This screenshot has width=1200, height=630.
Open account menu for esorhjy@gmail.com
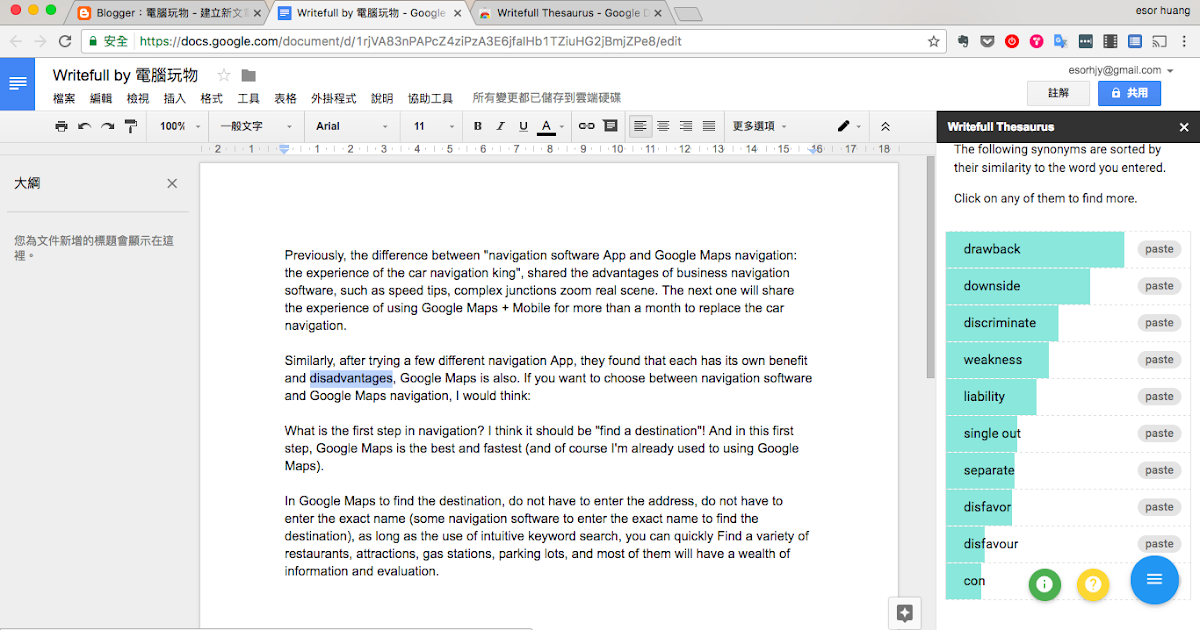tap(1120, 70)
